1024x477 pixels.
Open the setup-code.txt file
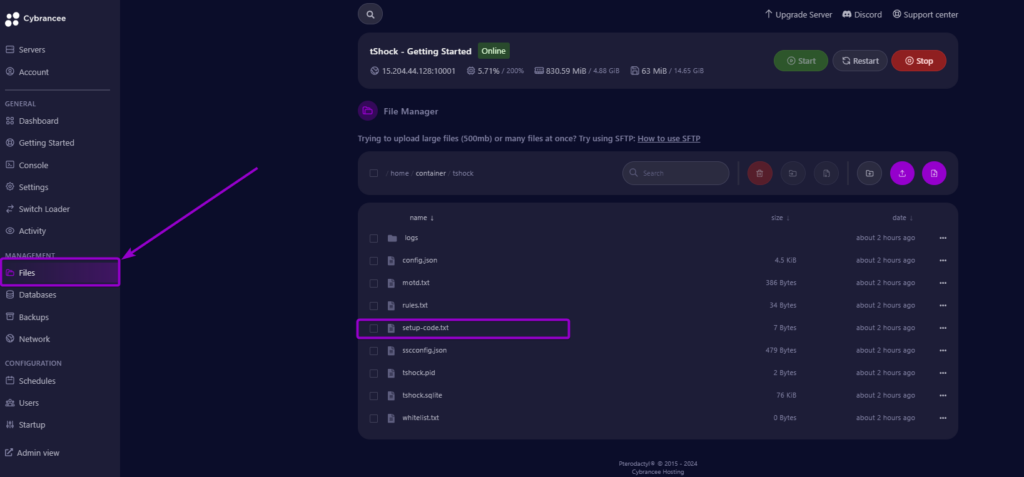tap(425, 328)
